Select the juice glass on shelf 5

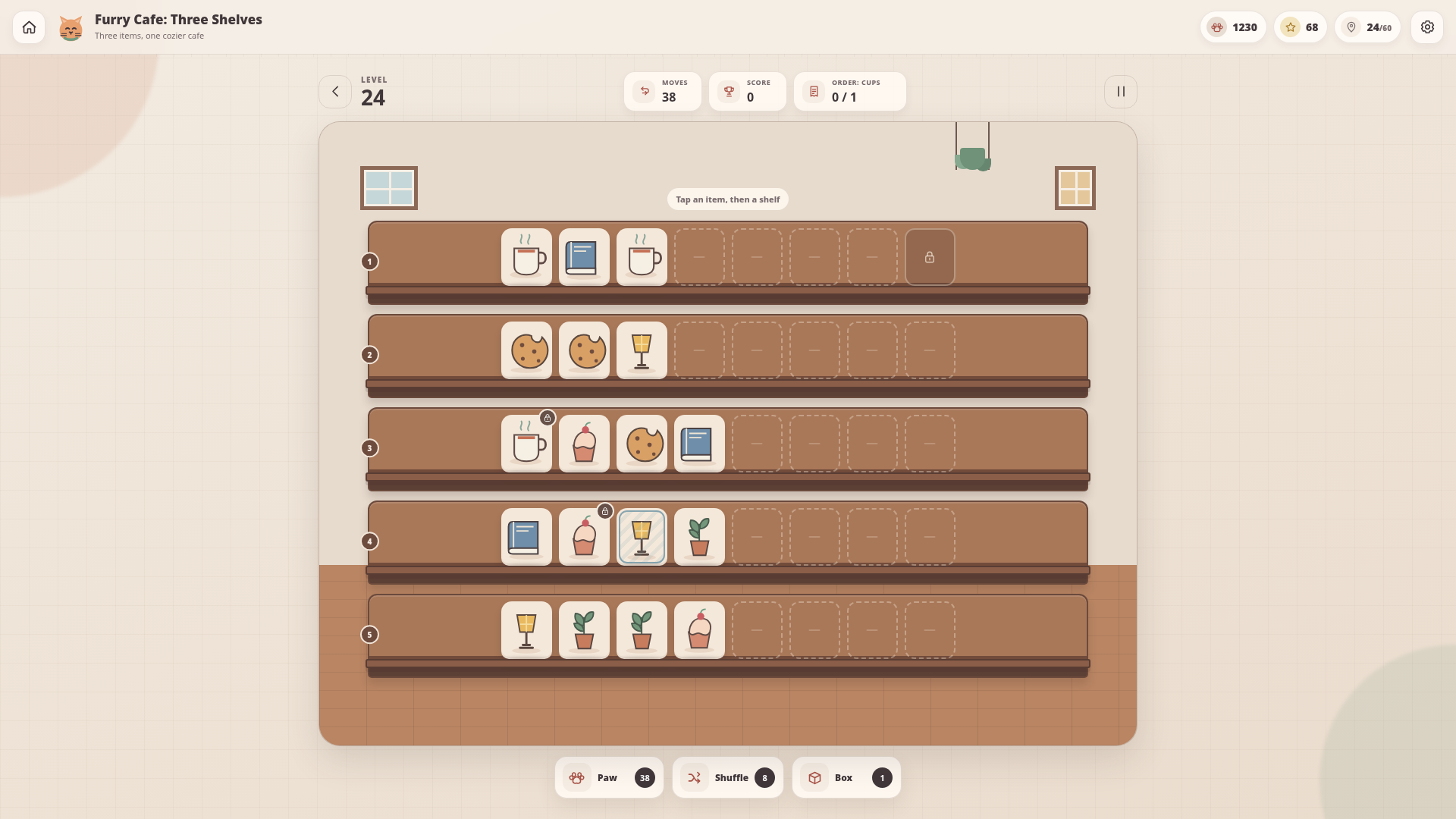pos(526,630)
